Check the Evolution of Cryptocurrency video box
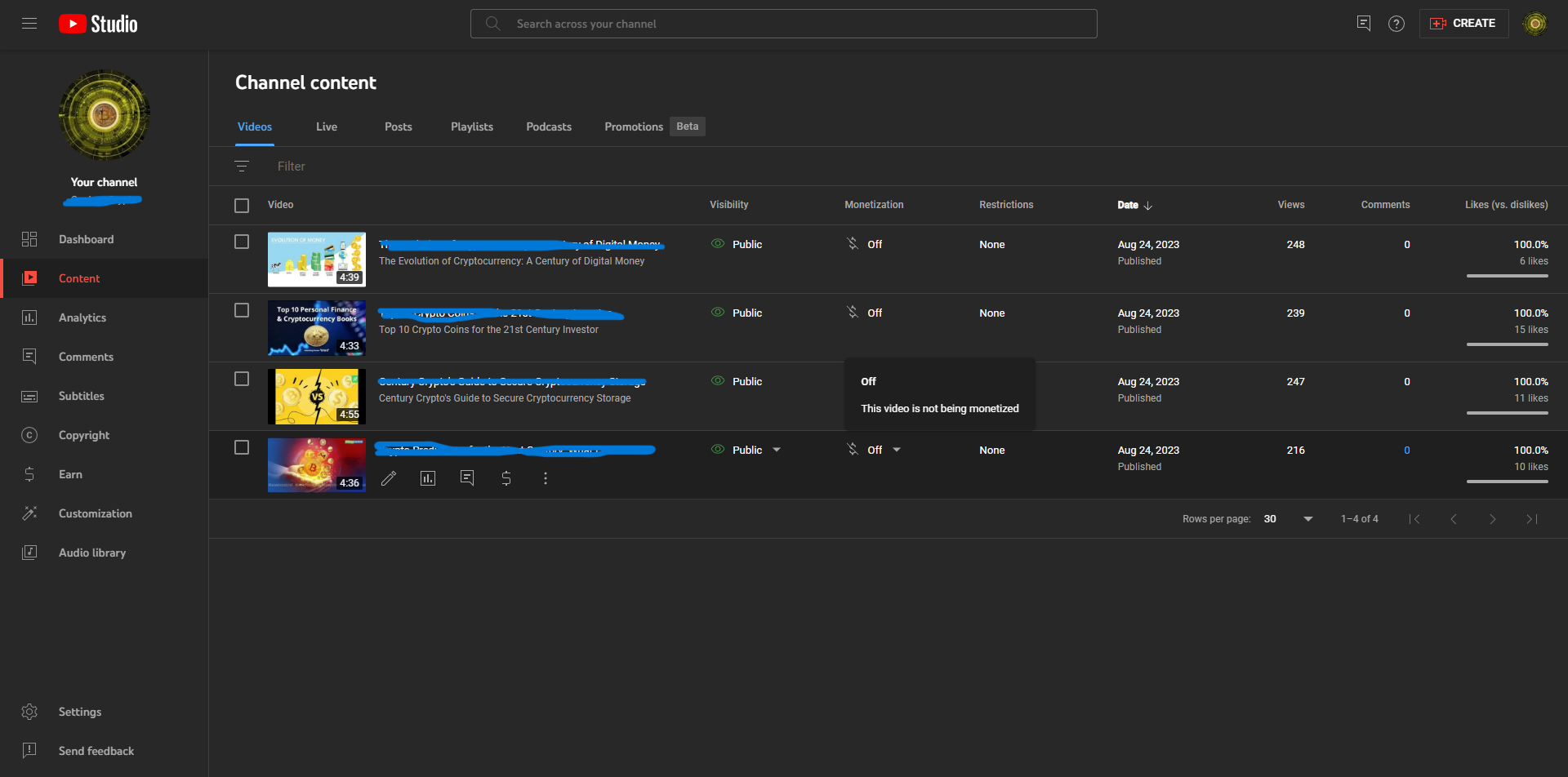 coord(242,242)
